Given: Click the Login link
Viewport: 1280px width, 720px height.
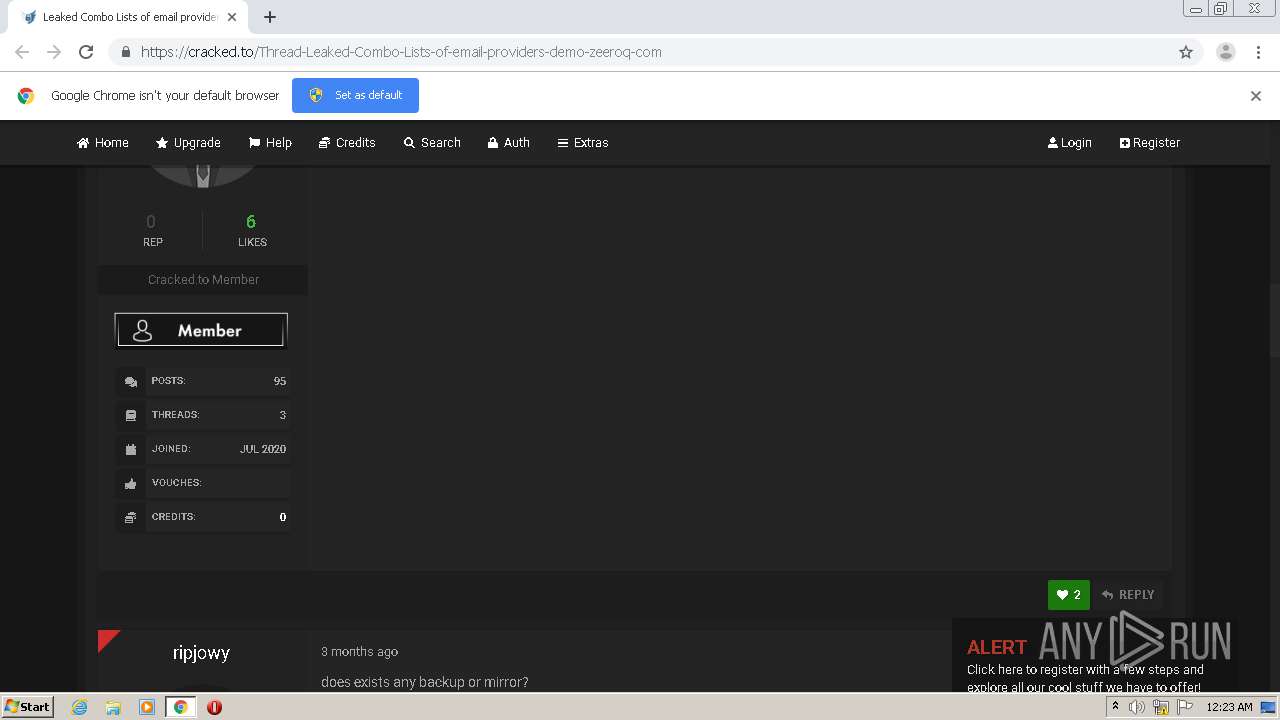Looking at the screenshot, I should click(1069, 143).
